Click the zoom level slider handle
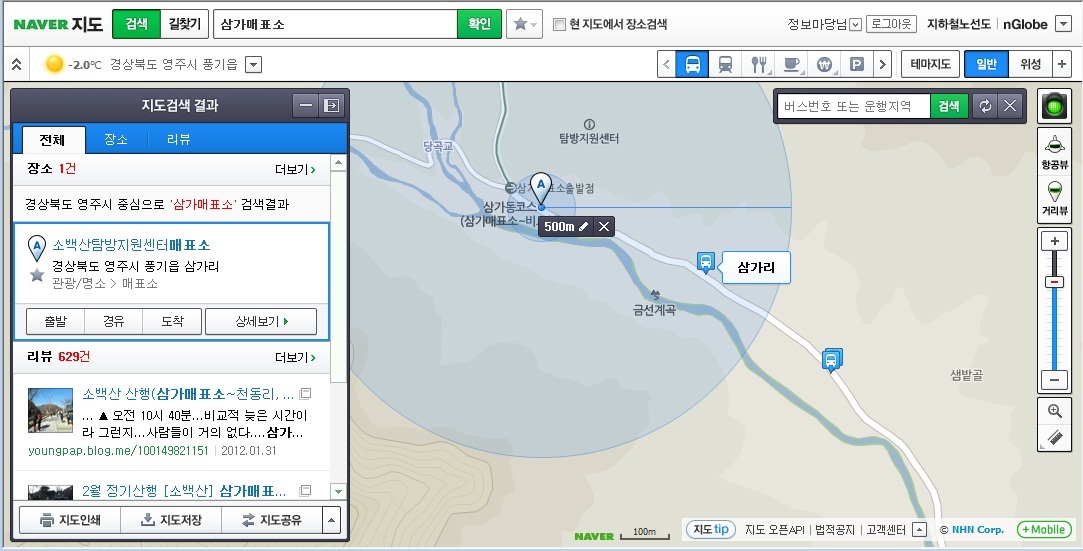The image size is (1083, 551). coord(1054,282)
